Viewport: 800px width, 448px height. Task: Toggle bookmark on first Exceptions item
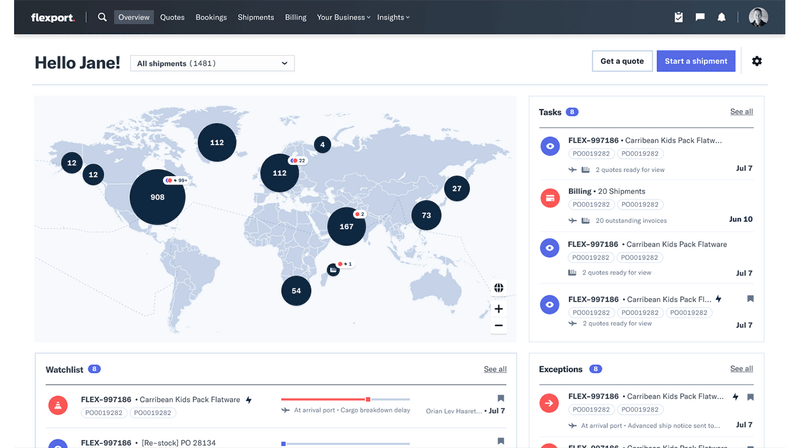[x=750, y=397]
